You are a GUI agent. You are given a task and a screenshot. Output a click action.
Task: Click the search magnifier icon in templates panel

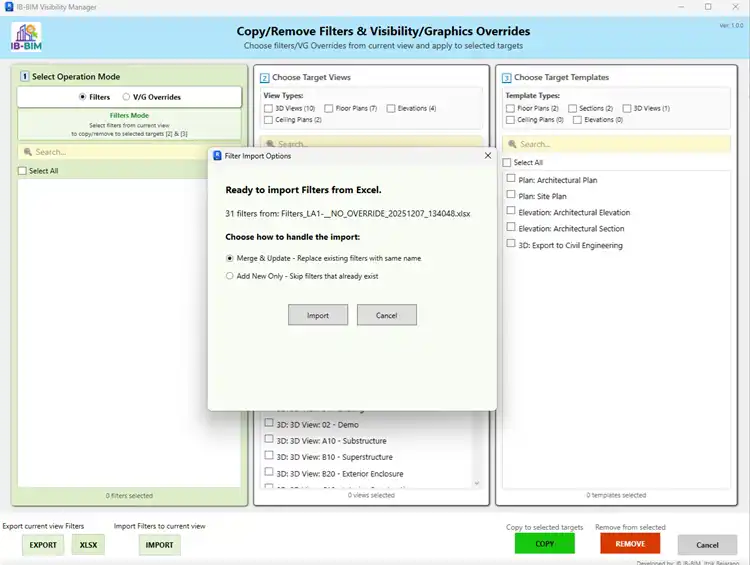coord(512,144)
